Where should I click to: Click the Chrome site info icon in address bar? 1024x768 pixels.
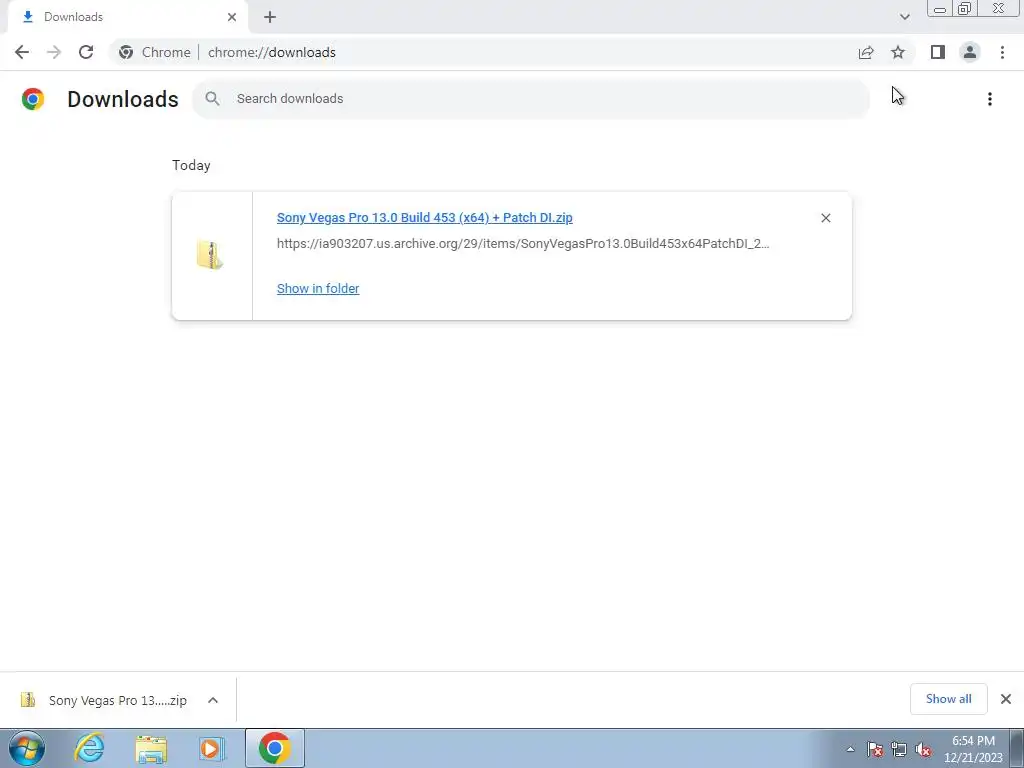click(126, 52)
